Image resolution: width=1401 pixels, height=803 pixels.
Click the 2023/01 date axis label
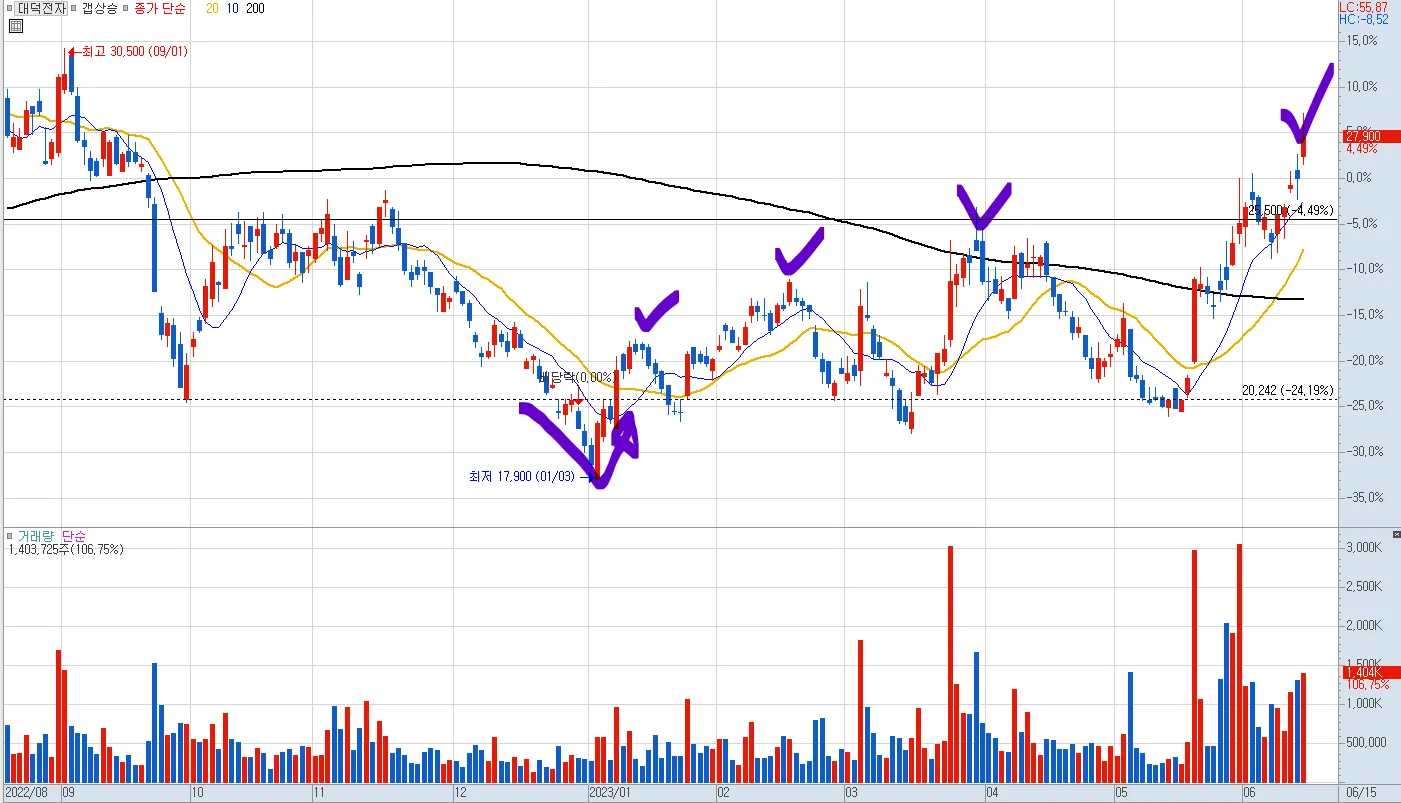pos(610,792)
